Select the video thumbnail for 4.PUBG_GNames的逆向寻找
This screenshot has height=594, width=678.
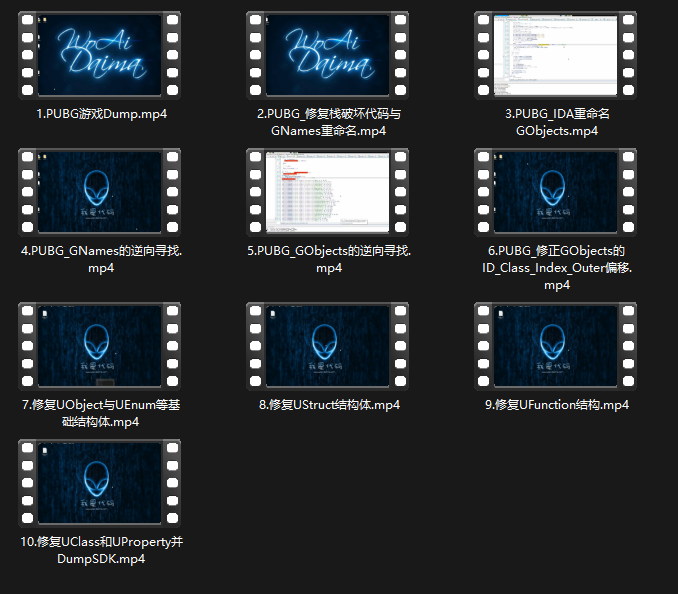point(99,192)
